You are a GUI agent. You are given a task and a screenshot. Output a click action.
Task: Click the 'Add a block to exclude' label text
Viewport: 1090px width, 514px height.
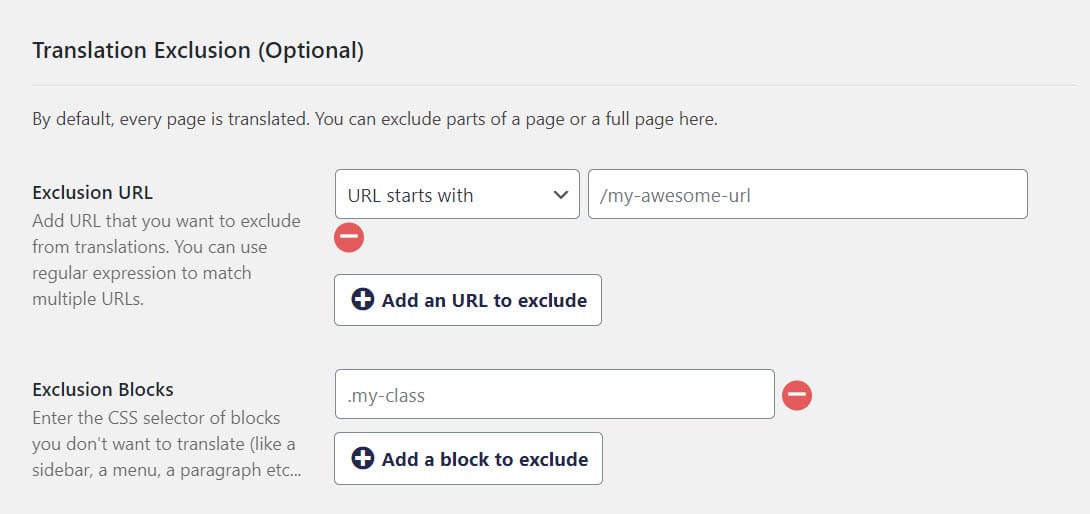(x=485, y=459)
